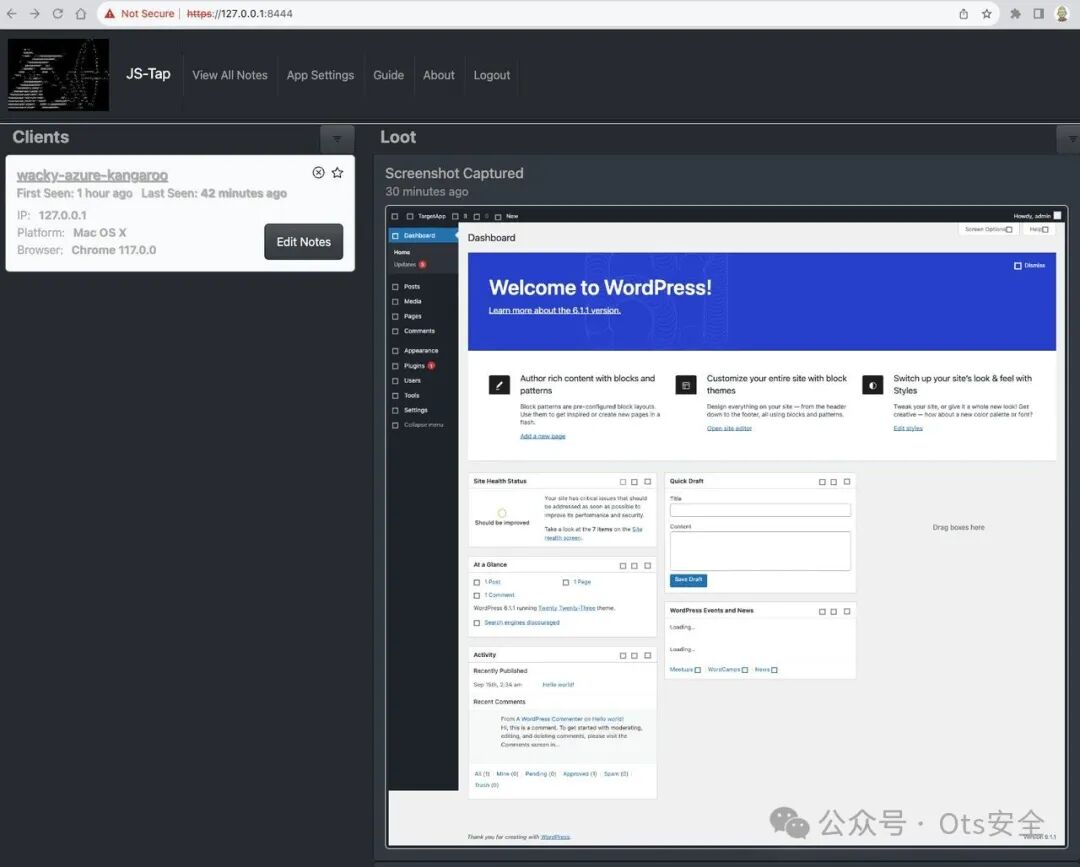1080x867 pixels.
Task: Click the Screenshot Captured heading
Action: [x=454, y=174]
